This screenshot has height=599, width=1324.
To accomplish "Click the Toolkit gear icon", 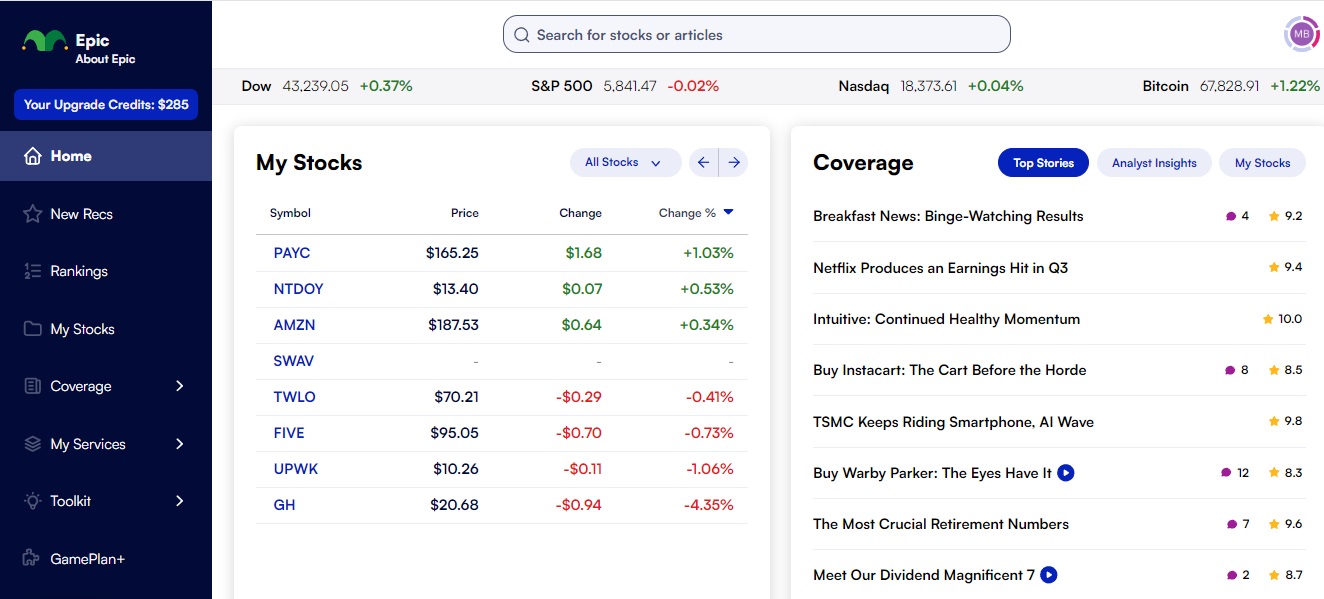I will pyautogui.click(x=33, y=501).
